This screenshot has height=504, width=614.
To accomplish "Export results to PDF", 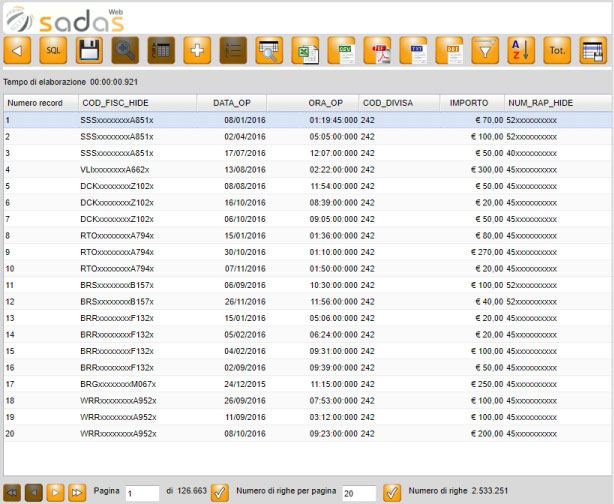I will tap(377, 50).
